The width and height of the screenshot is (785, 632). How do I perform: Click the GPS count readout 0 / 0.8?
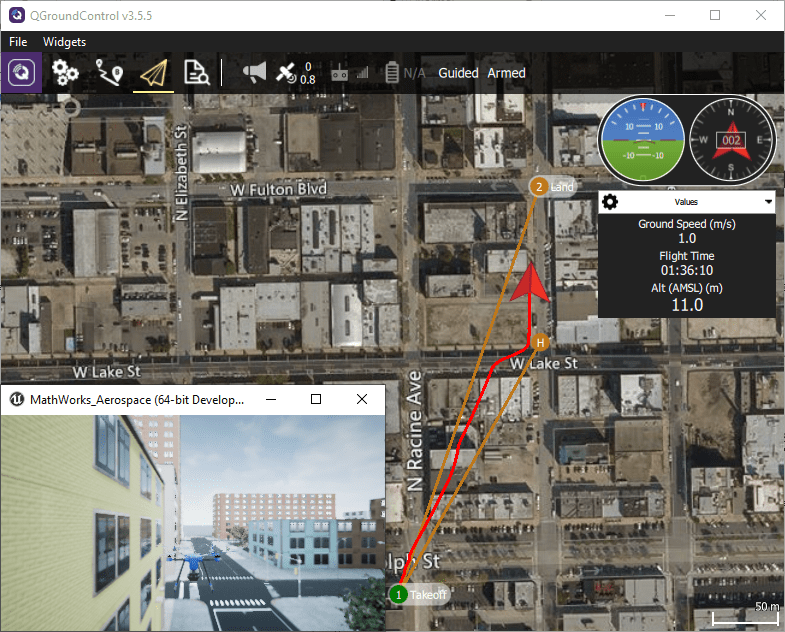pyautogui.click(x=308, y=73)
